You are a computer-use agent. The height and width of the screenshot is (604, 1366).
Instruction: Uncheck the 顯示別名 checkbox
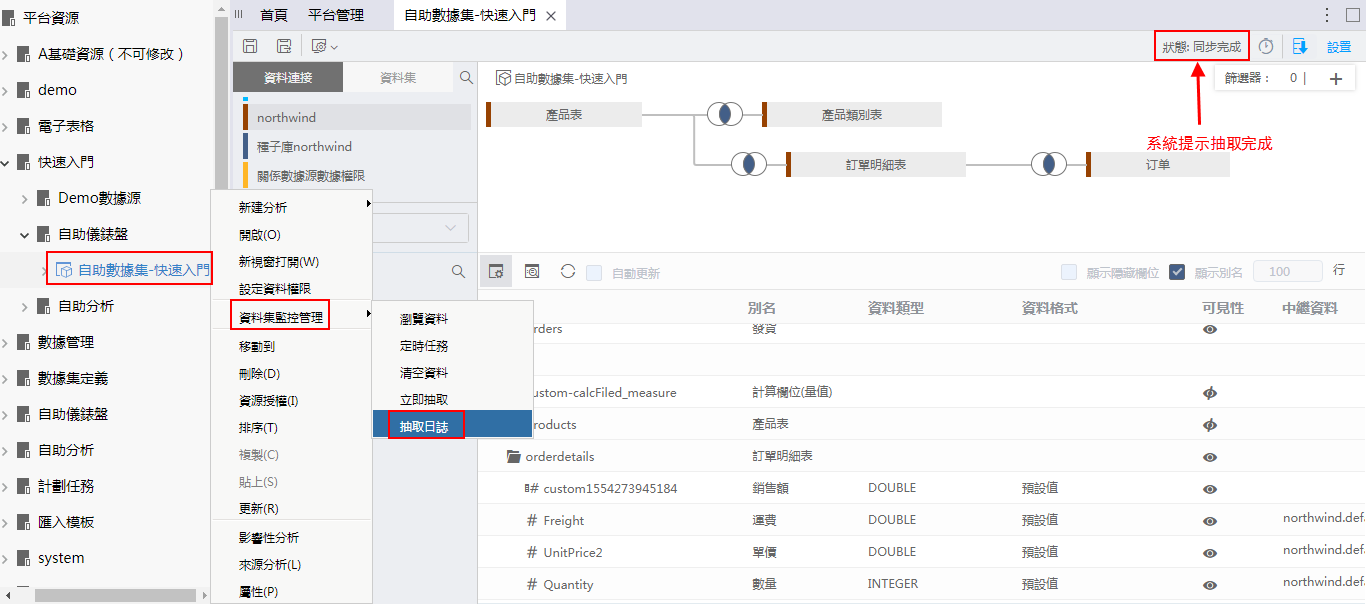click(x=1177, y=272)
